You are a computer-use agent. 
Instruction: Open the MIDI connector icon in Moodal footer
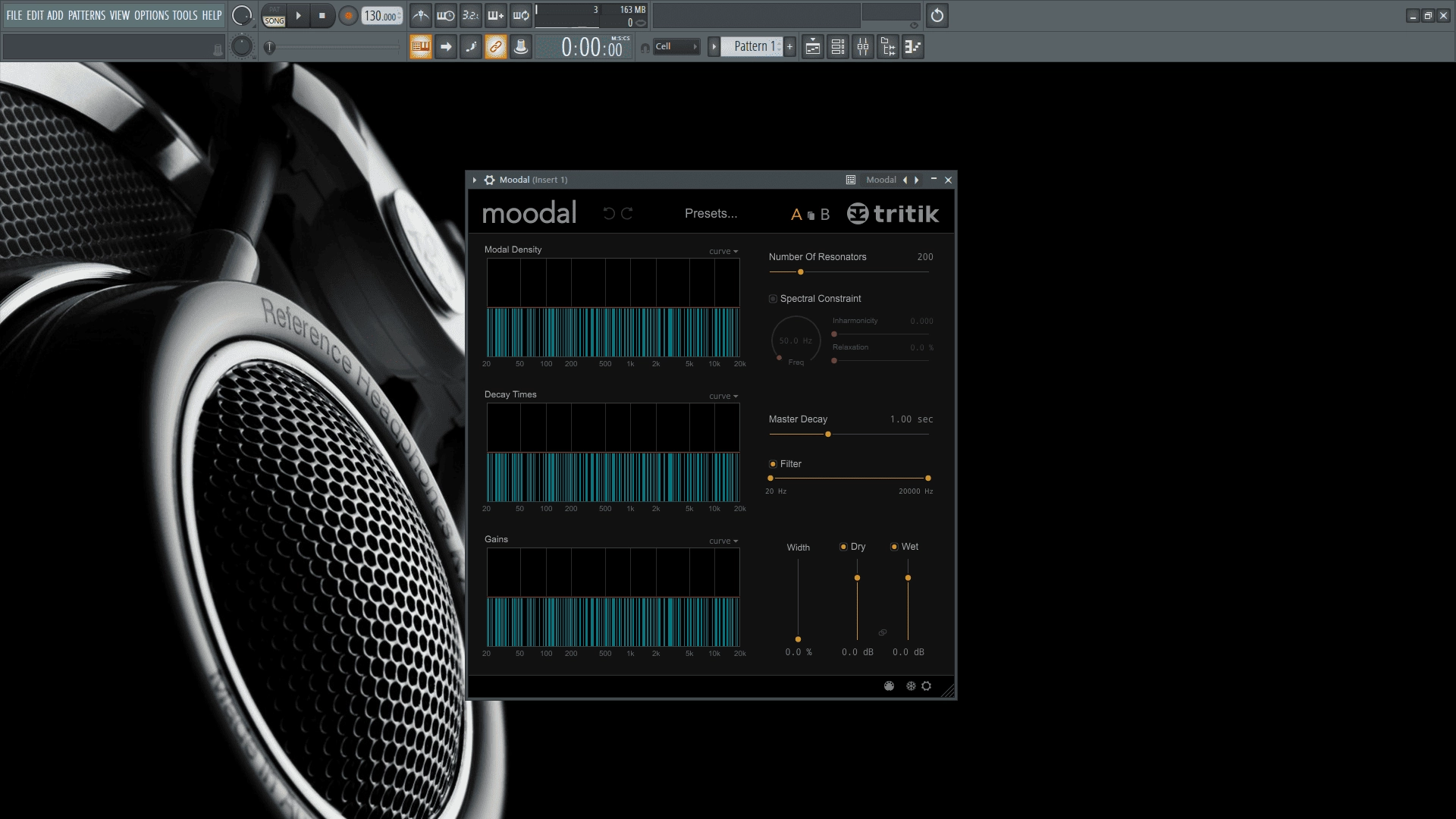pyautogui.click(x=890, y=686)
